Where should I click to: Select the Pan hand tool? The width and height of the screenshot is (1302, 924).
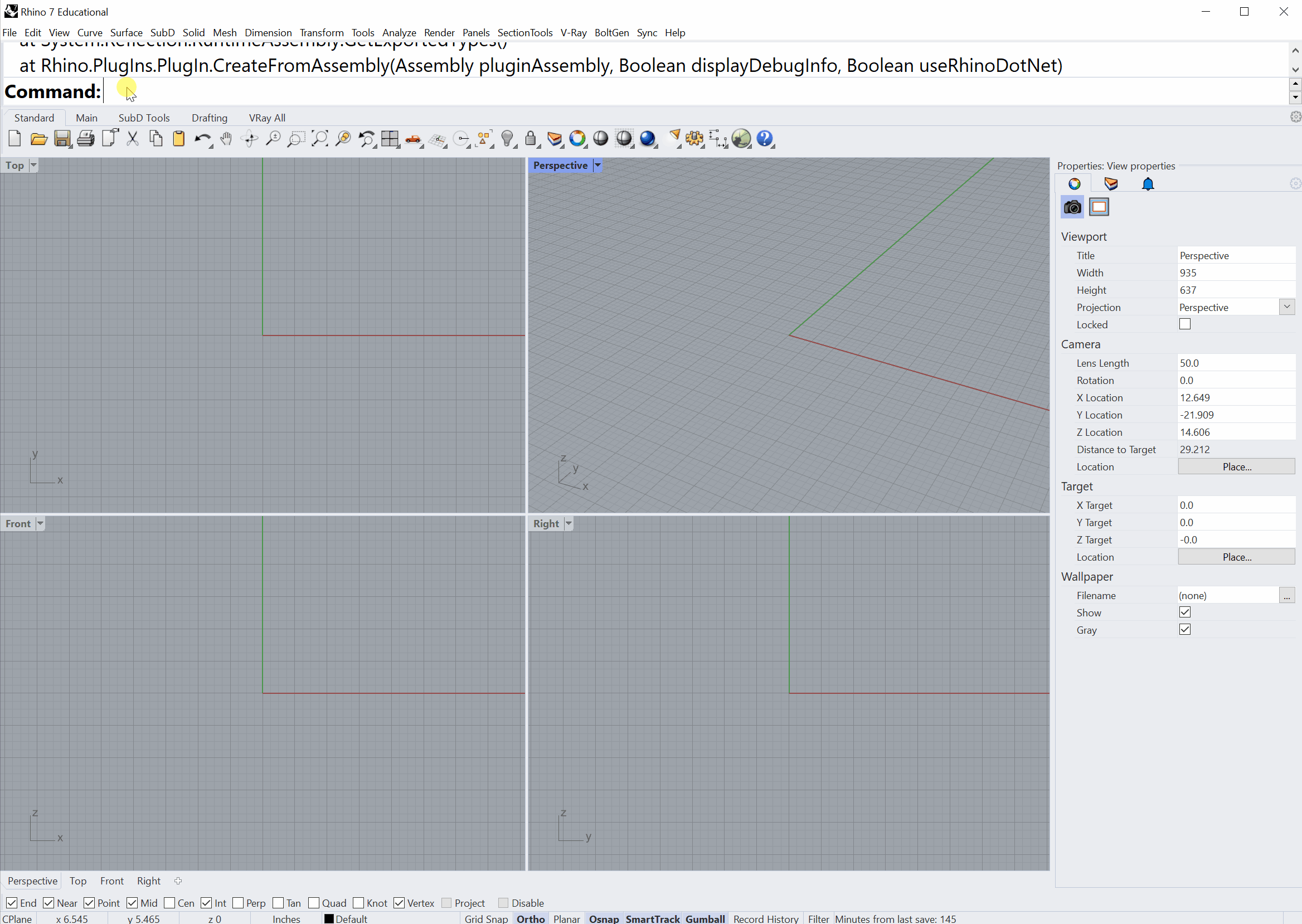[226, 139]
